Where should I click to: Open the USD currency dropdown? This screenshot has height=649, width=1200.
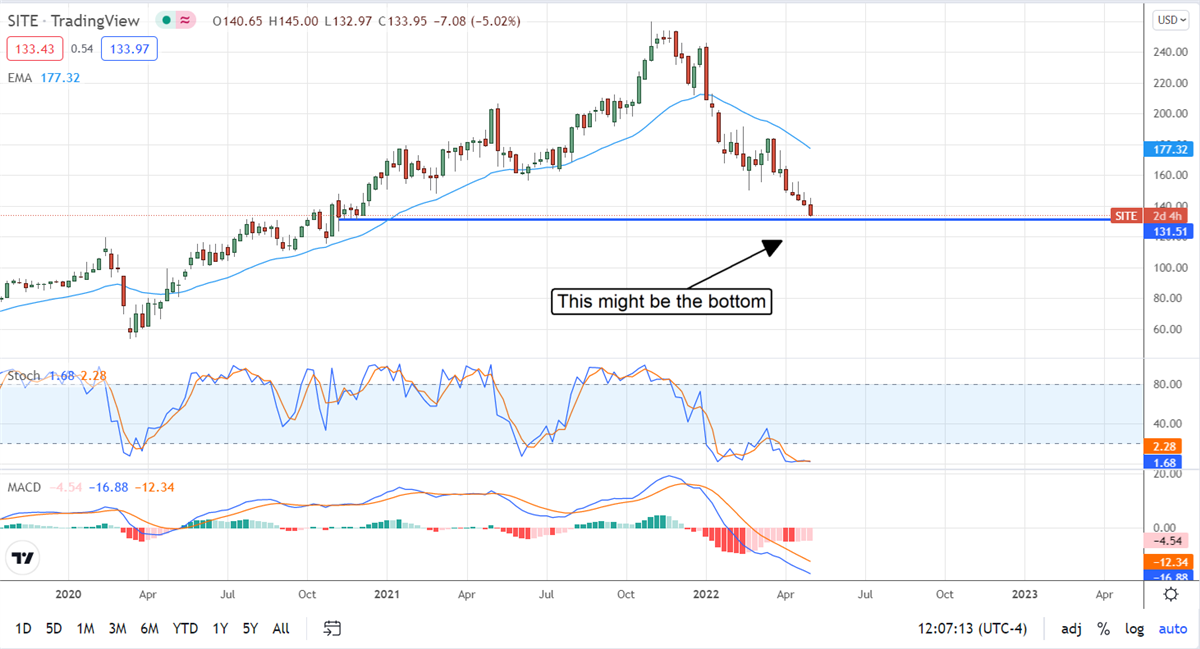[x=1171, y=19]
